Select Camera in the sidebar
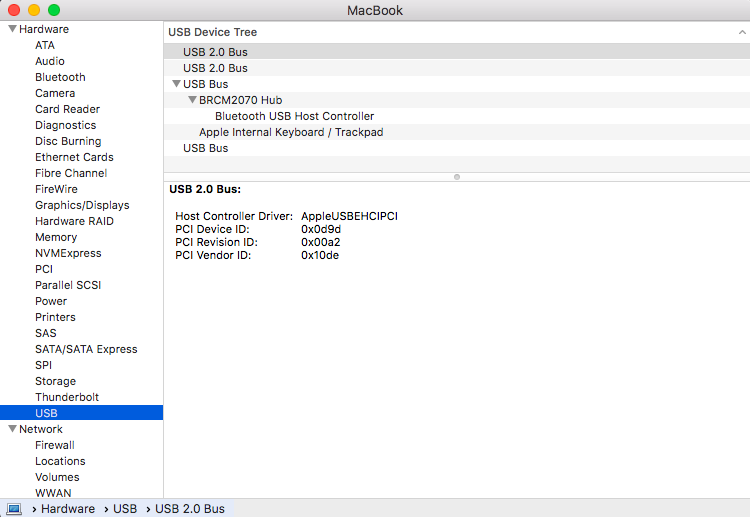This screenshot has height=517, width=750. (55, 93)
